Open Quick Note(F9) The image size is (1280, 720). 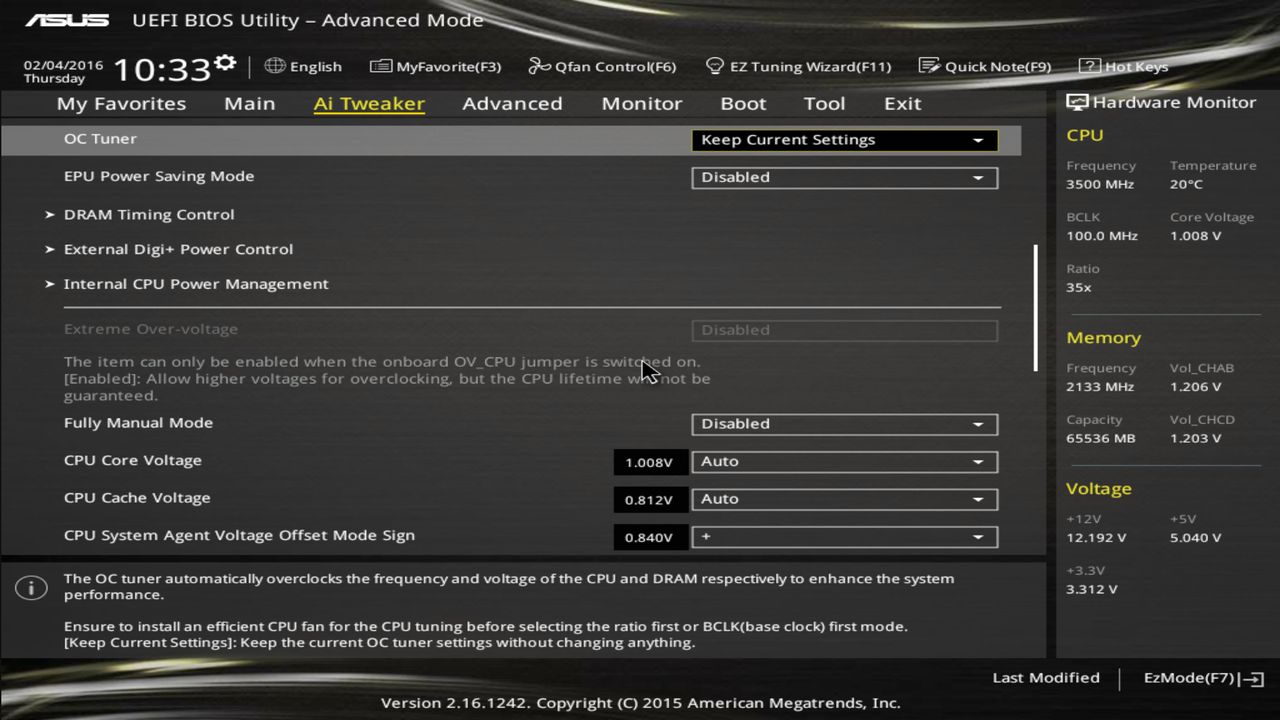(x=984, y=67)
